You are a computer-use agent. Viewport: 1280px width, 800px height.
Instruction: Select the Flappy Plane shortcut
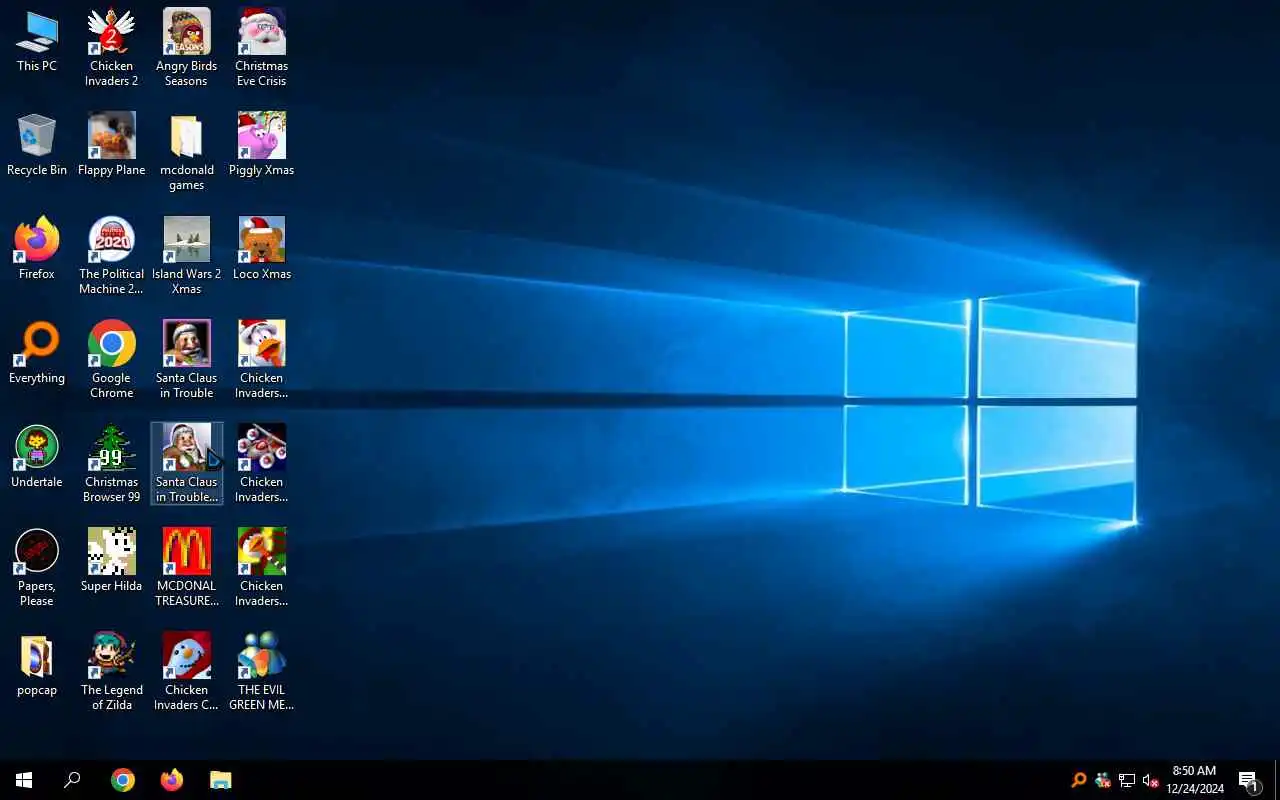[111, 145]
